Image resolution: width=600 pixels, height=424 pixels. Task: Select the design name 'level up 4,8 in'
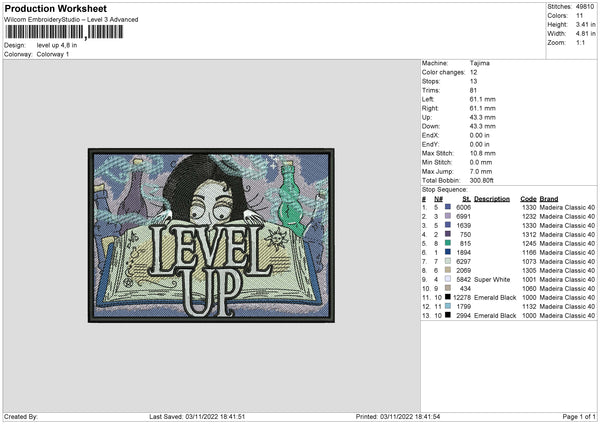pyautogui.click(x=57, y=45)
